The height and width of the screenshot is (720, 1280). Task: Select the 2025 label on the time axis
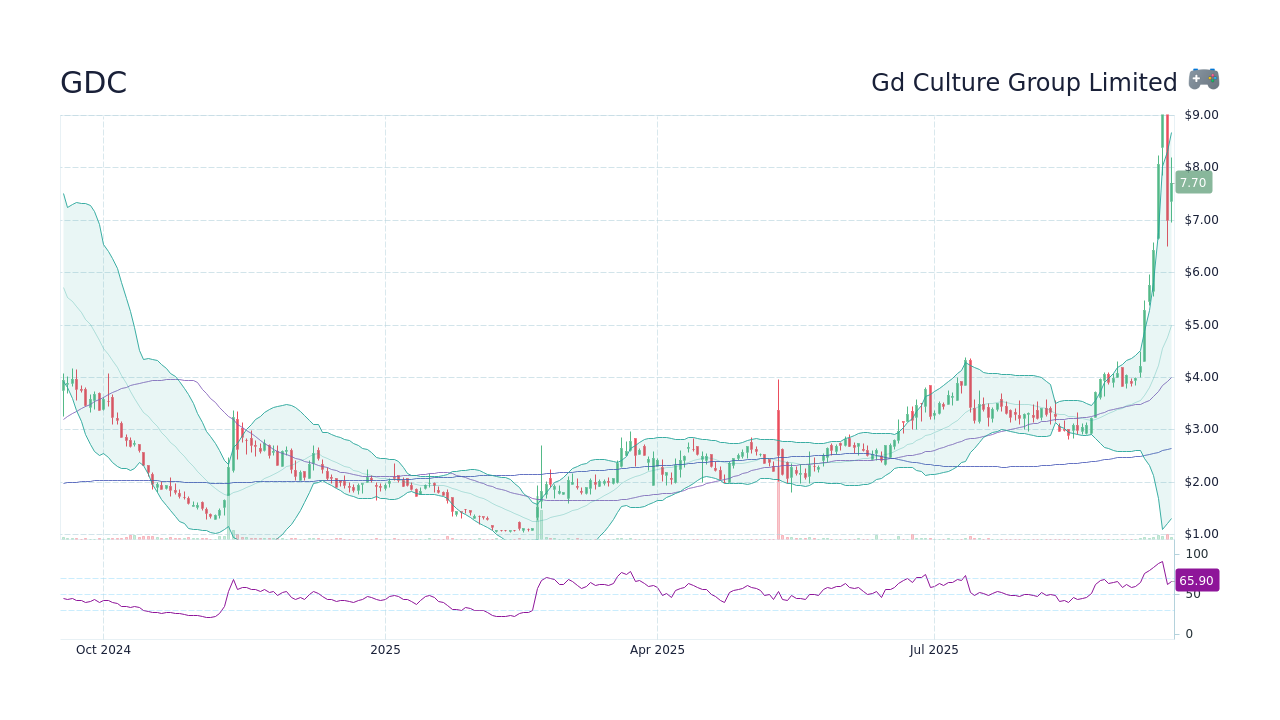tap(385, 649)
